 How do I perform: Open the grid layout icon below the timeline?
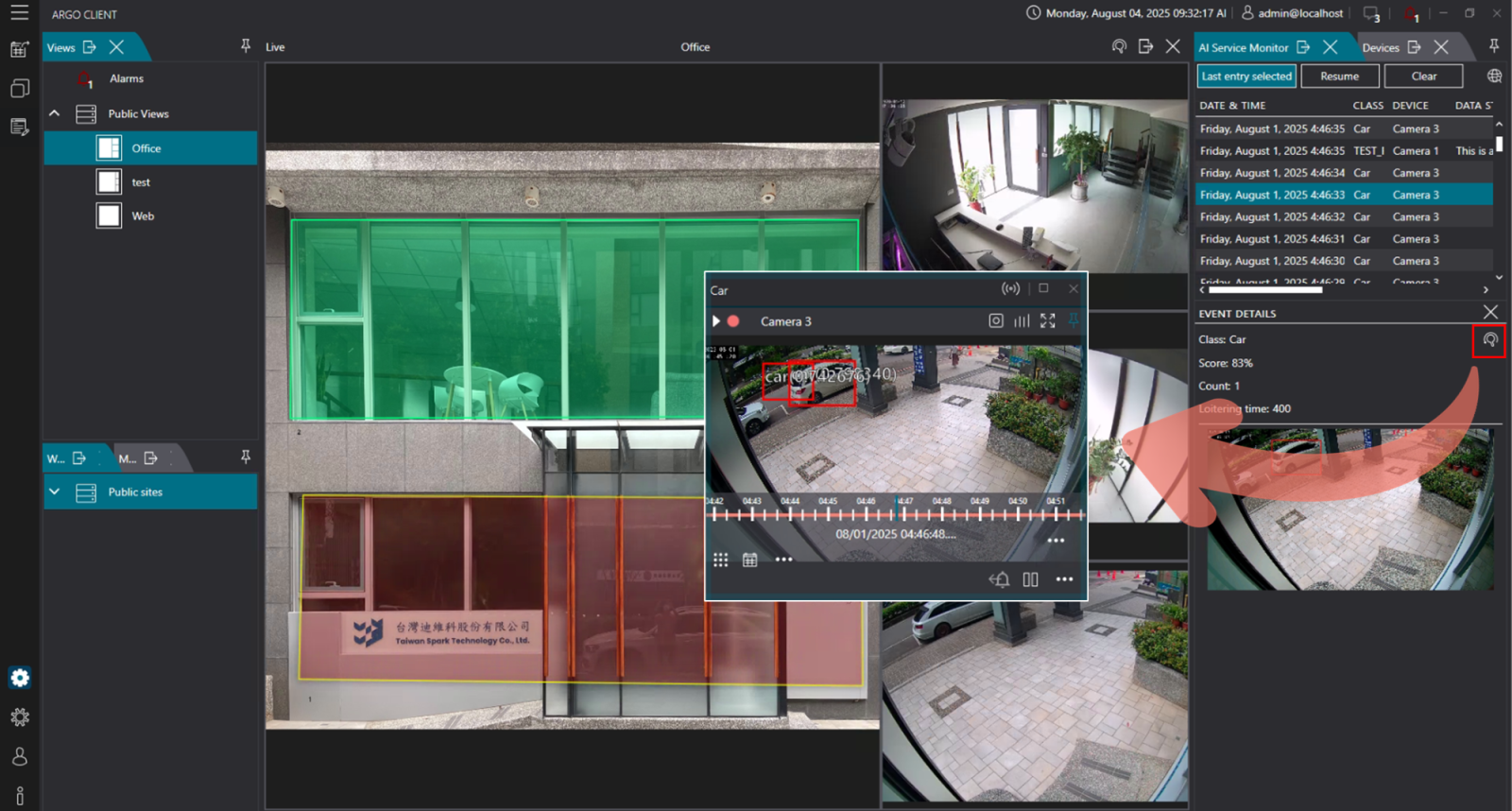pyautogui.click(x=720, y=560)
